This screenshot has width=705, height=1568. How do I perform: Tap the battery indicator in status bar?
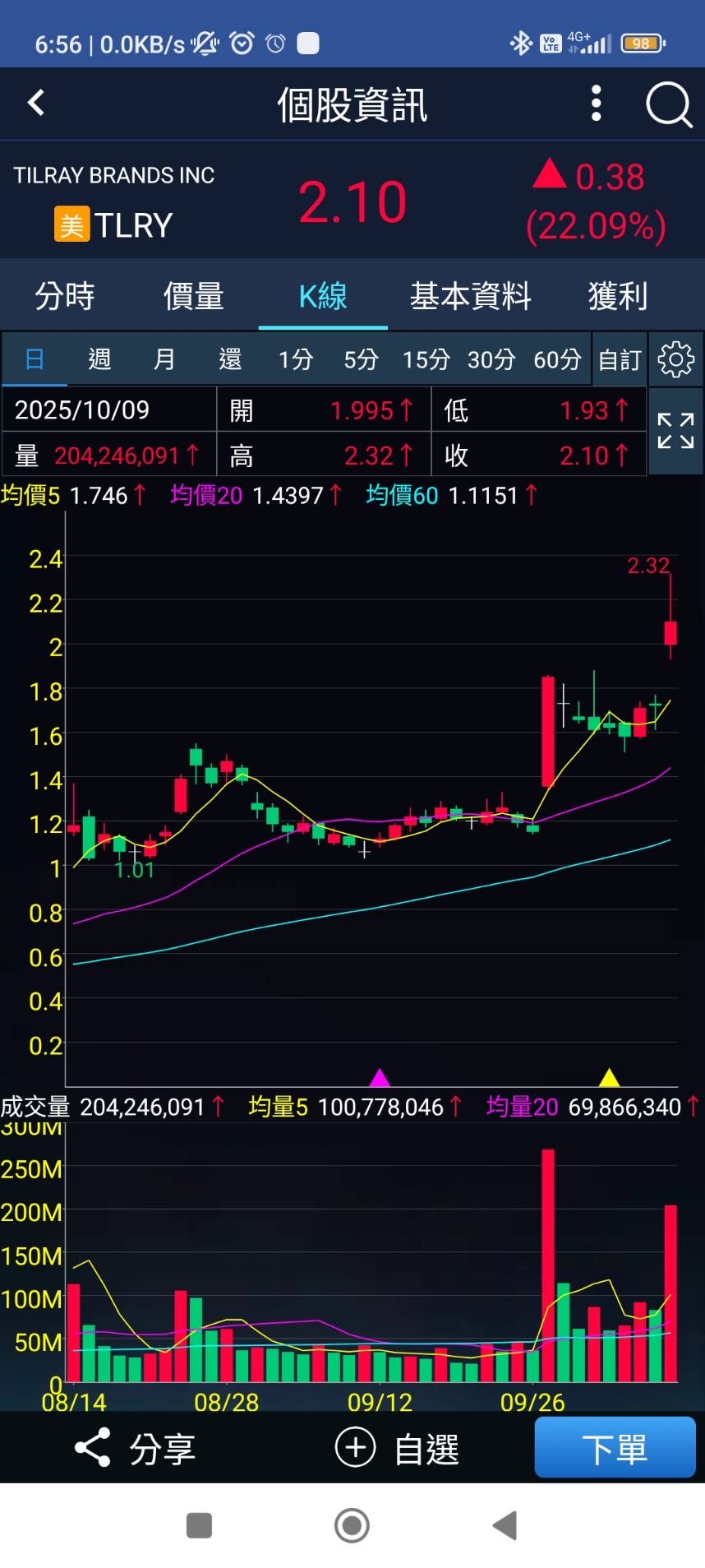(x=643, y=44)
